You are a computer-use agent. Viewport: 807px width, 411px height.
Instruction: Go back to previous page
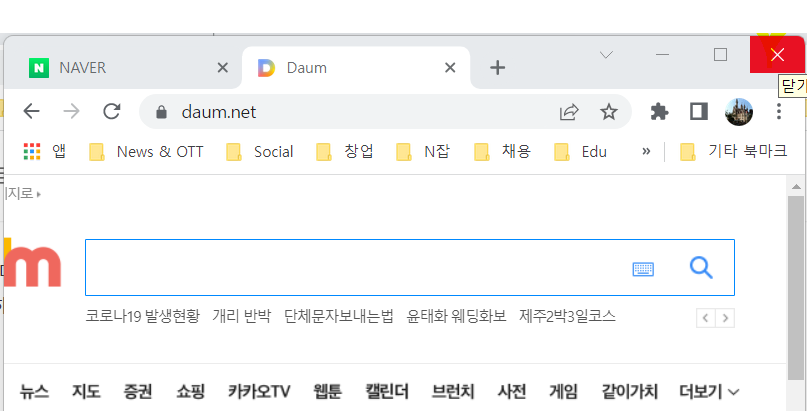31,111
